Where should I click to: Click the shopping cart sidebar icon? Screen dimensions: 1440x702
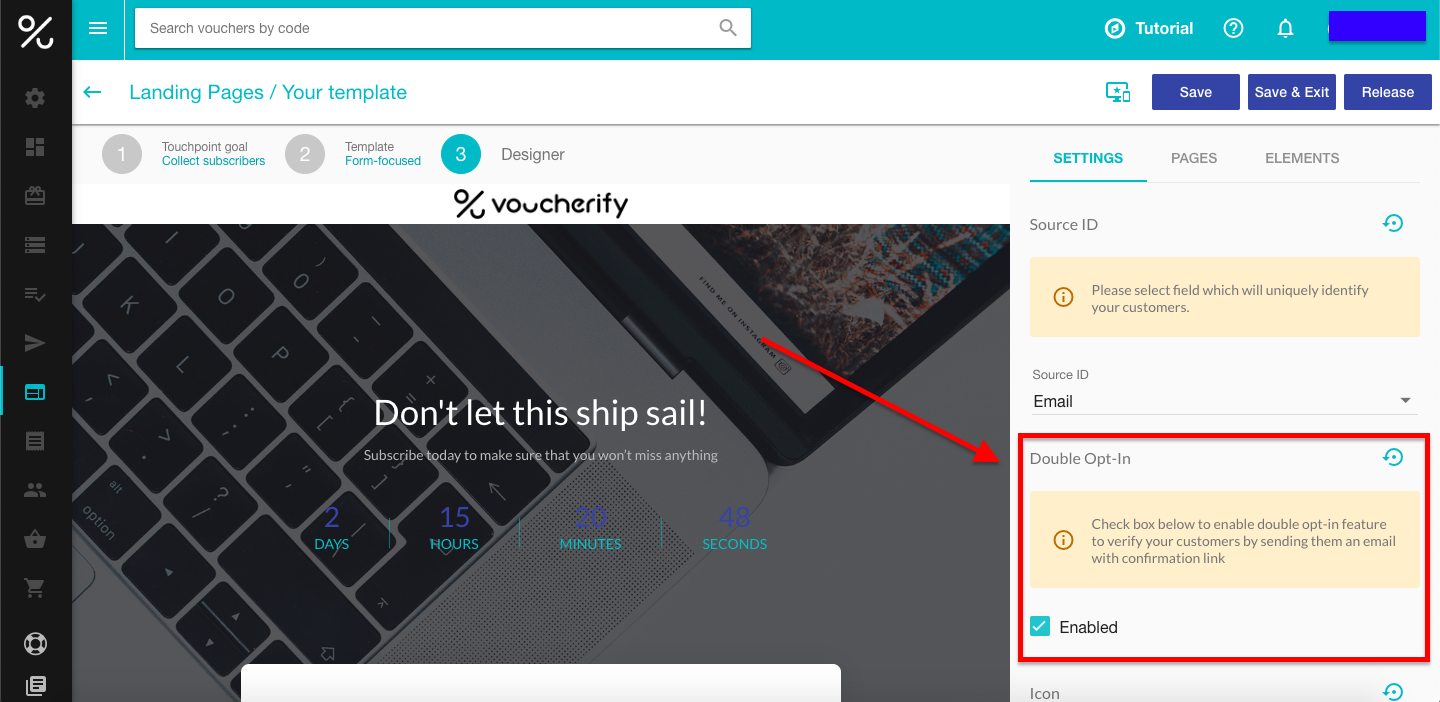[x=35, y=588]
